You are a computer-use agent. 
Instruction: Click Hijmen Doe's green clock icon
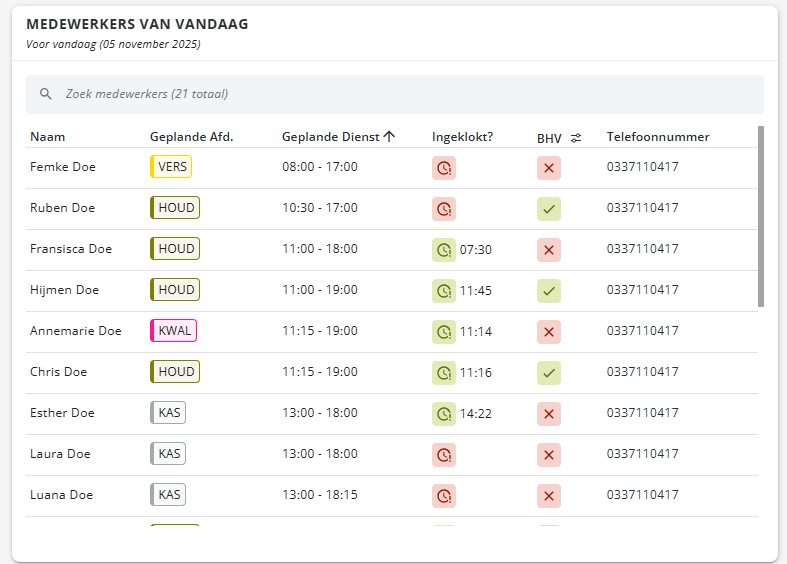pos(444,291)
